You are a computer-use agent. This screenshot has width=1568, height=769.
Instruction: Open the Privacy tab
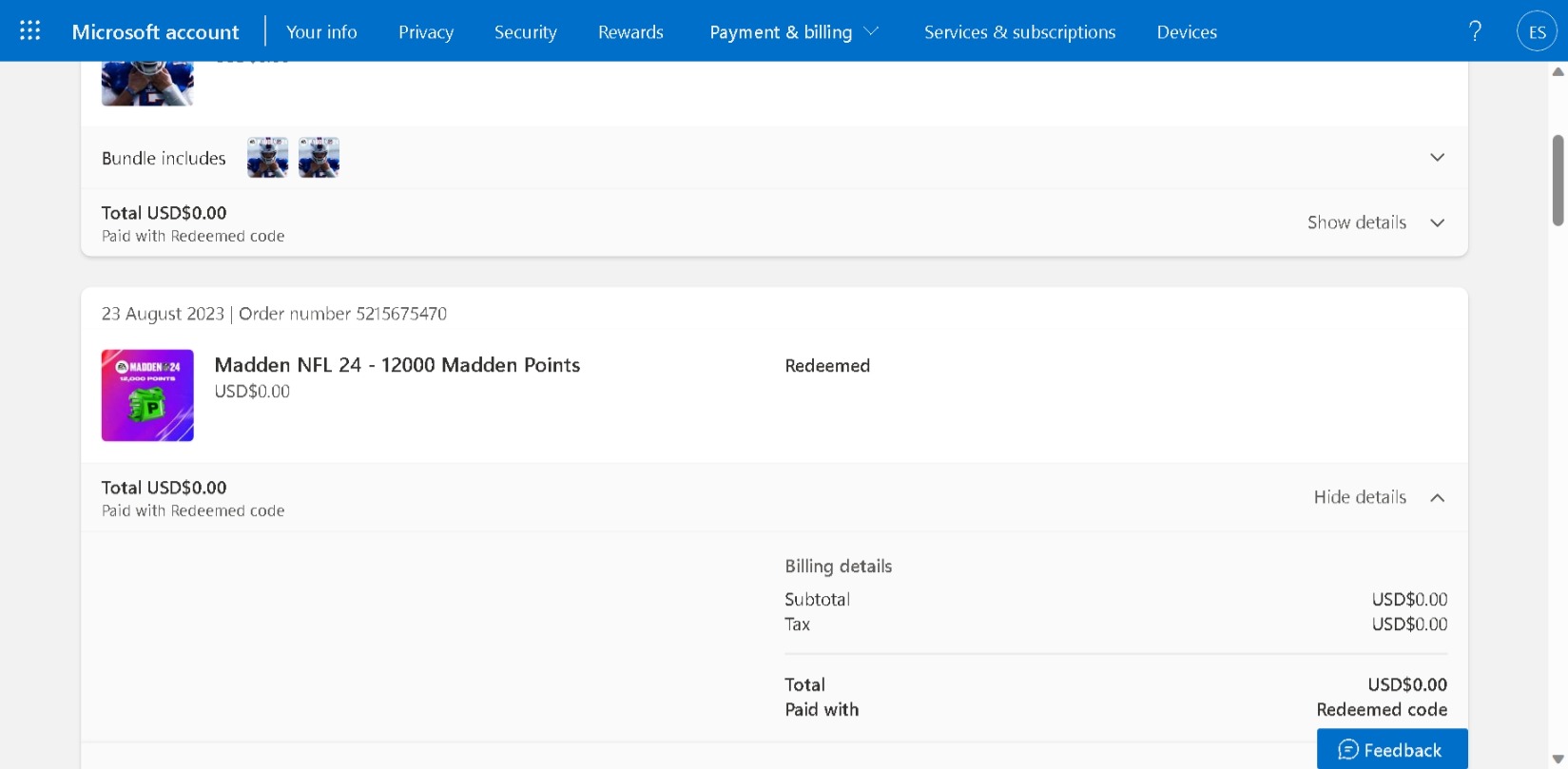426,31
